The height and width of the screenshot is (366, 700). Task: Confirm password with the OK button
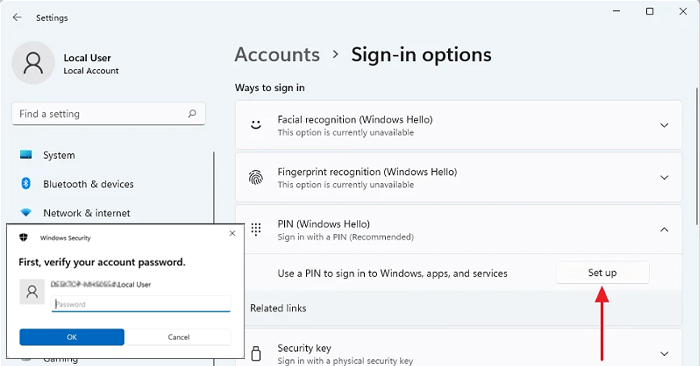pyautogui.click(x=72, y=337)
